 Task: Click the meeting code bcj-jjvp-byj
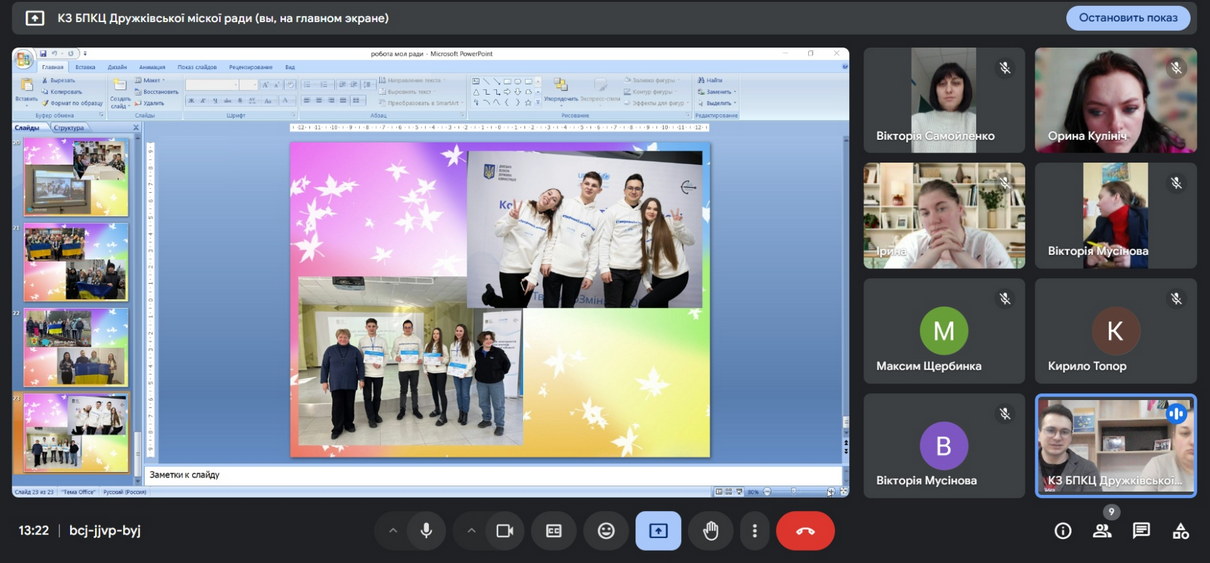105,531
